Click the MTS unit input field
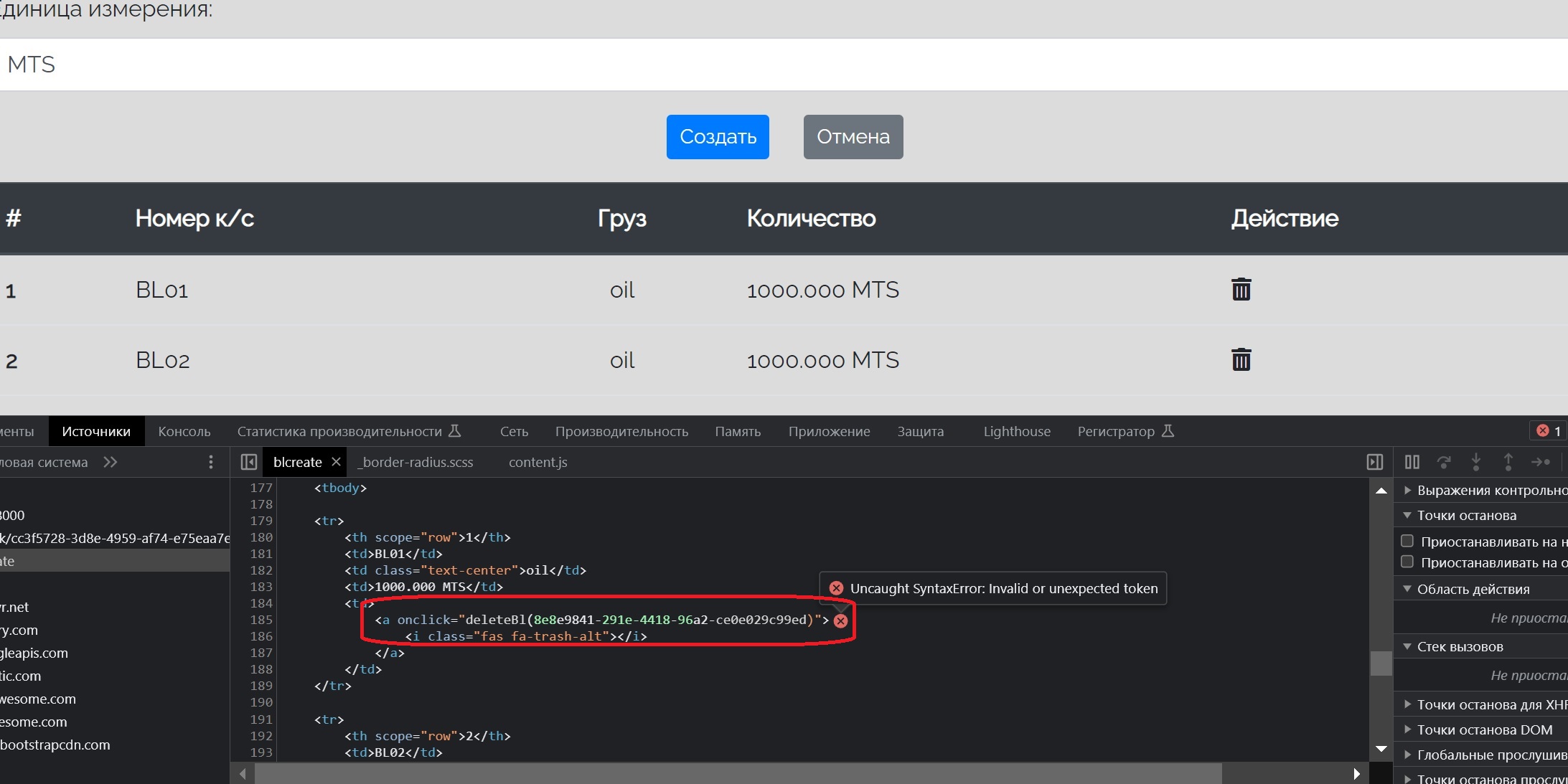 click(x=718, y=65)
